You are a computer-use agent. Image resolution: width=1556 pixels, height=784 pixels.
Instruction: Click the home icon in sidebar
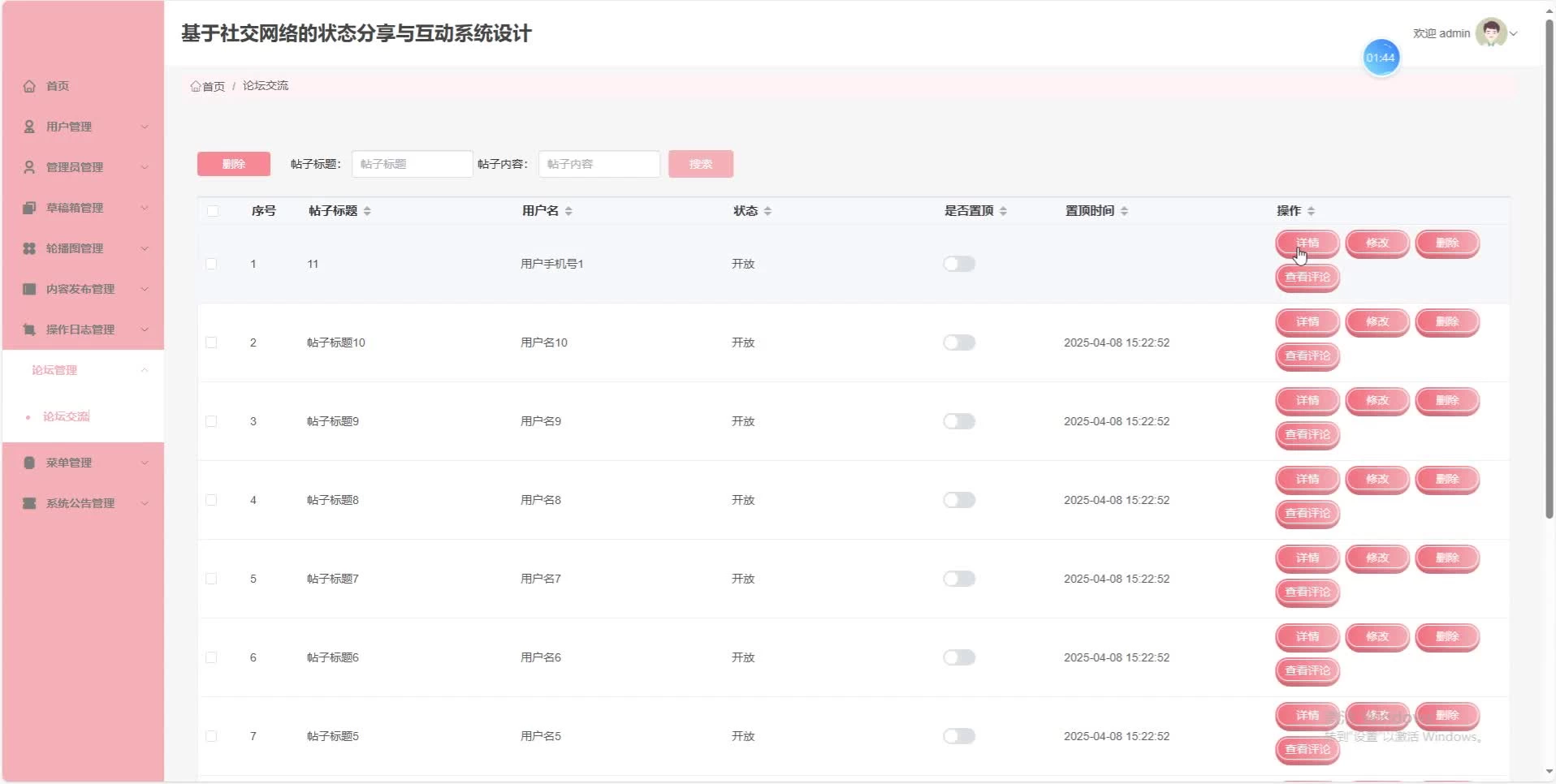(29, 86)
